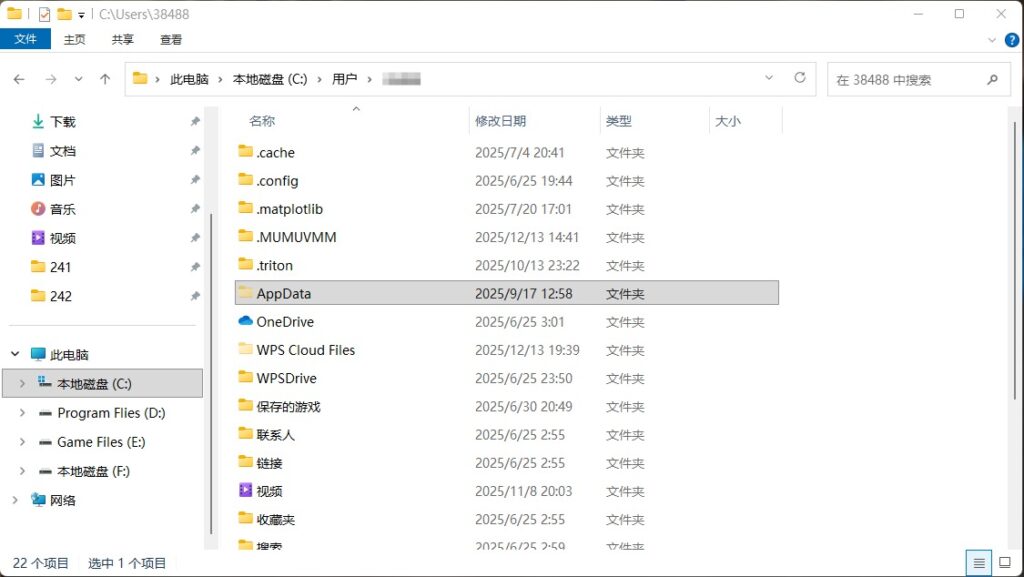
Task: Expand Program Flies (D:) drive node
Action: point(22,413)
